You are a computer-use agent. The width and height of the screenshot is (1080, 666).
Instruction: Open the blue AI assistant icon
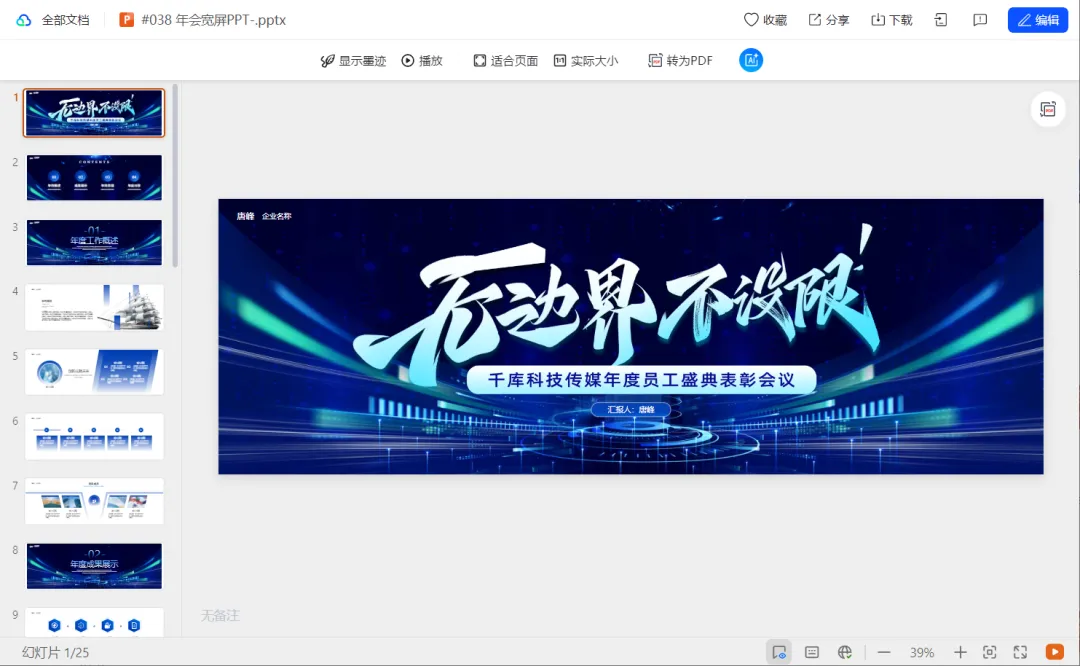coord(751,61)
